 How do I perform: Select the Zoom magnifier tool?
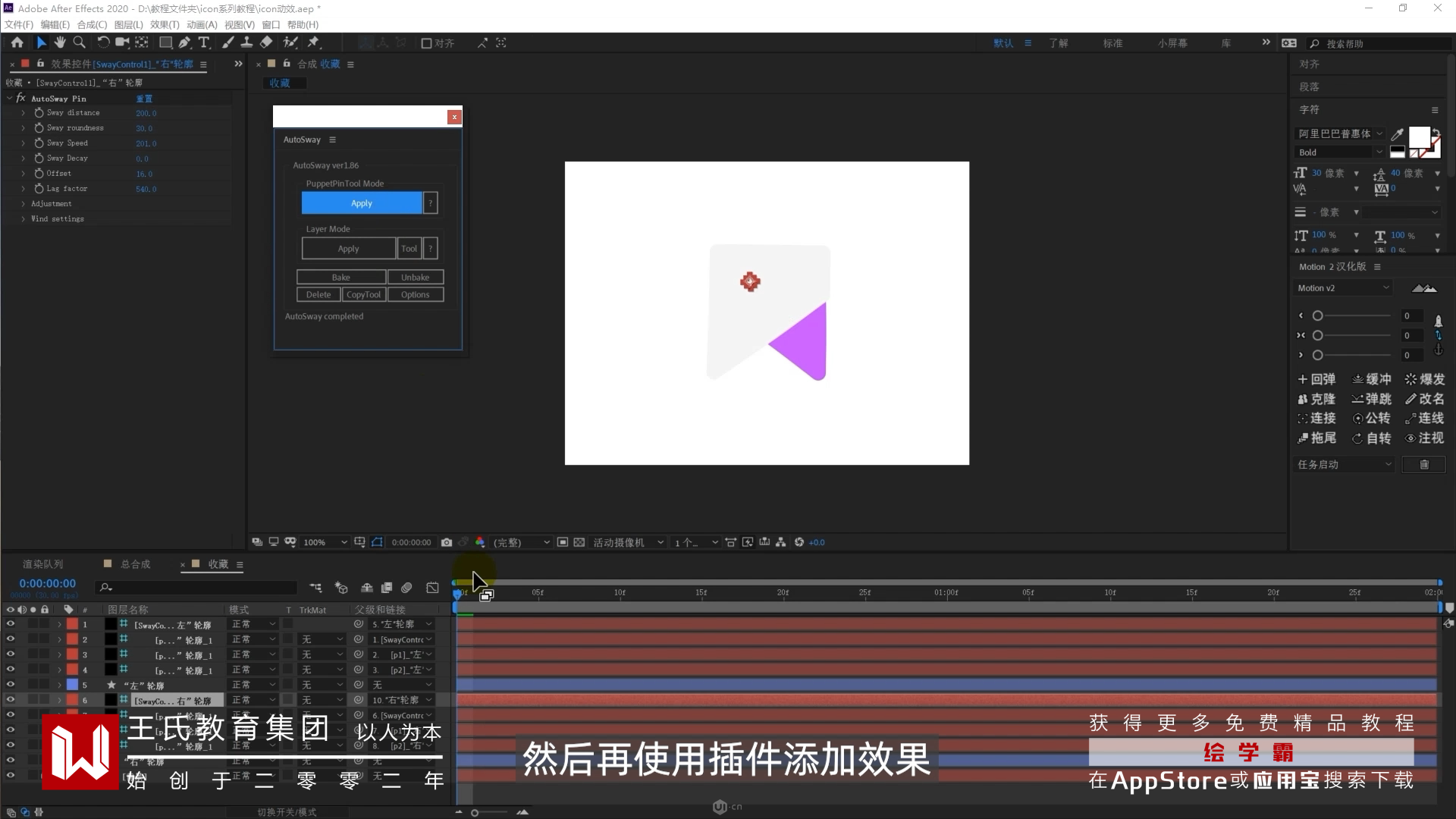pos(79,42)
